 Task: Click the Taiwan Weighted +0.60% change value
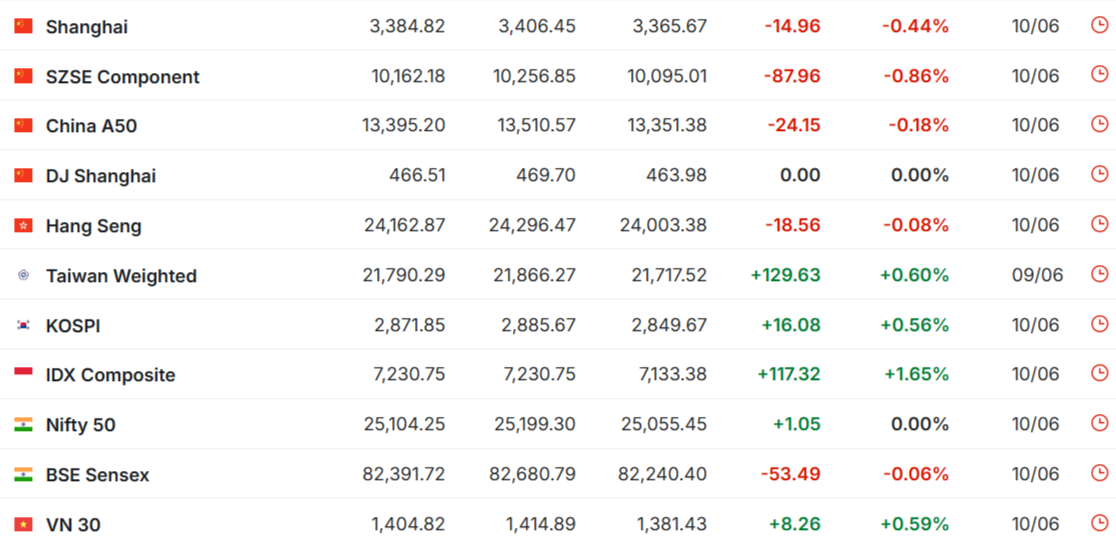tap(915, 275)
